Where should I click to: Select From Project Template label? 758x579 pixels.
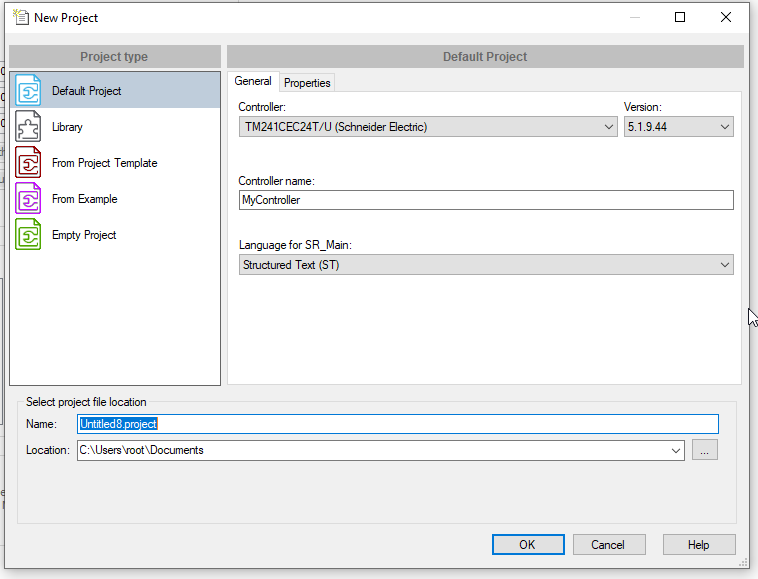[104, 163]
